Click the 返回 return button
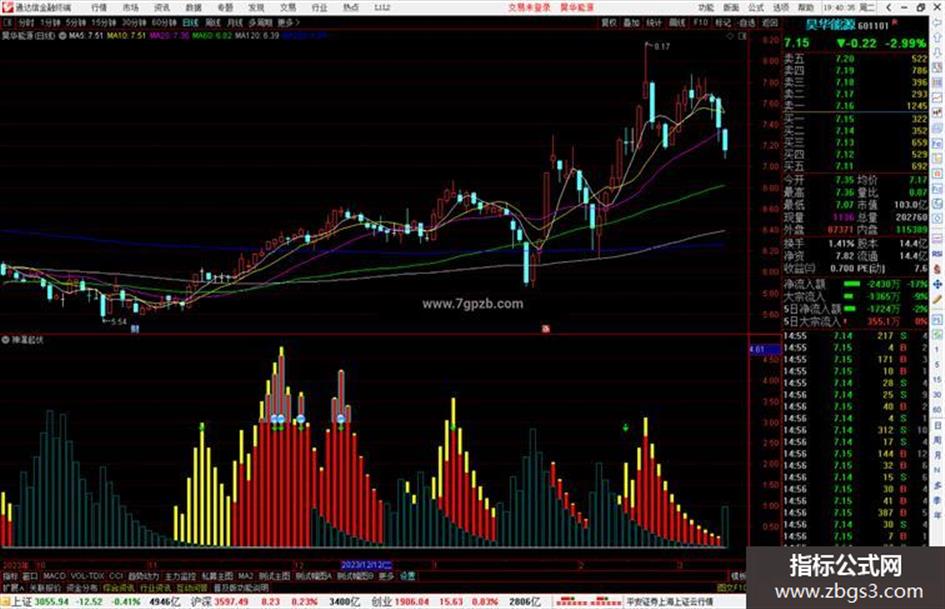 point(770,22)
